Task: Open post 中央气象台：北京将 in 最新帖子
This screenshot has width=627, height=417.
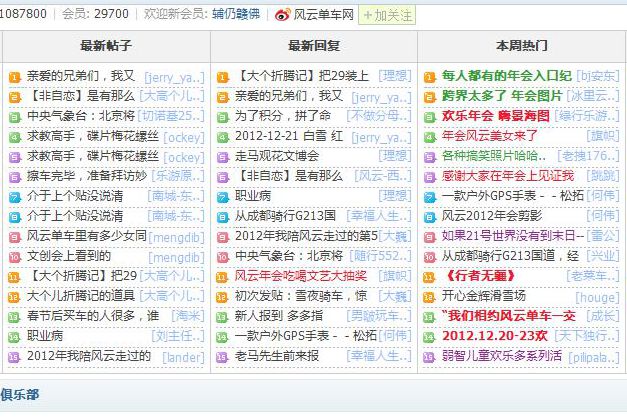Action: point(81,116)
